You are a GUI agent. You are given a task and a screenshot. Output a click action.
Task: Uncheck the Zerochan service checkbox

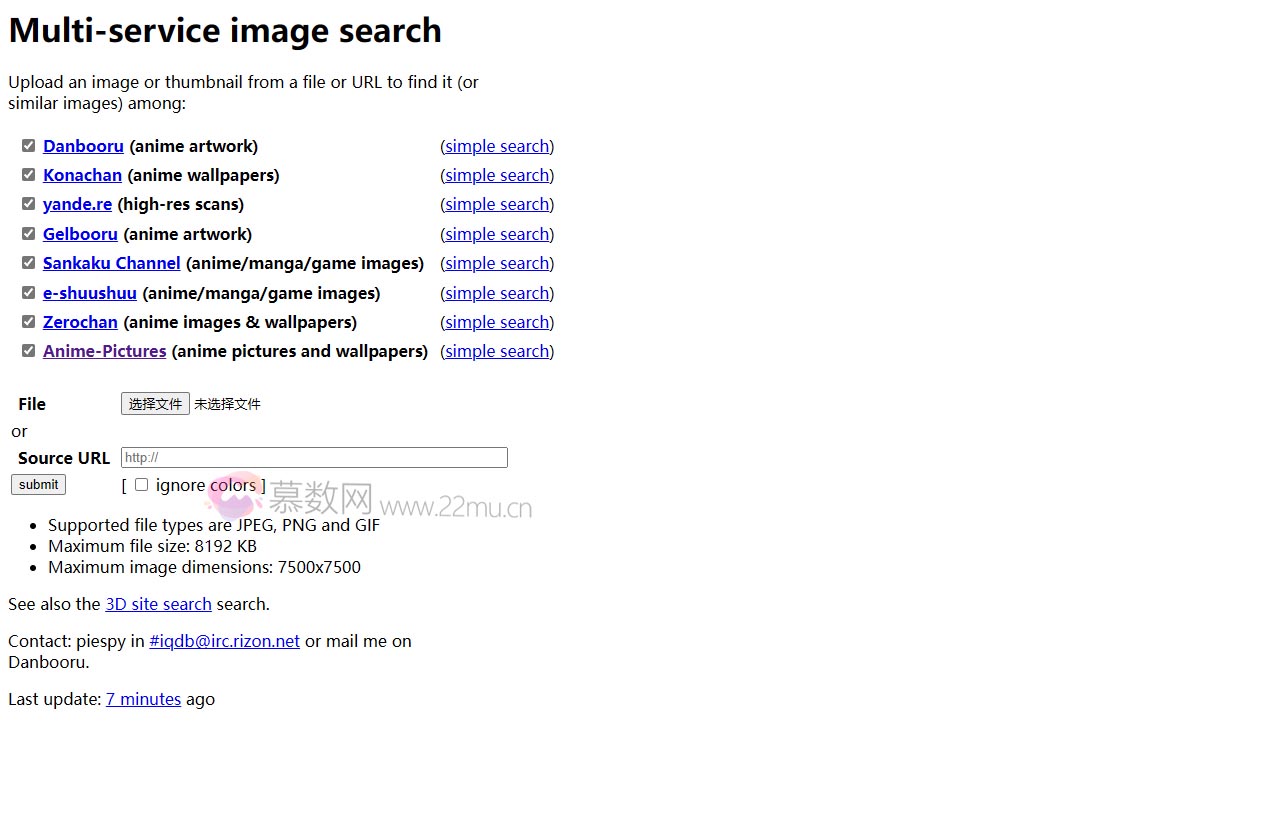point(29,322)
